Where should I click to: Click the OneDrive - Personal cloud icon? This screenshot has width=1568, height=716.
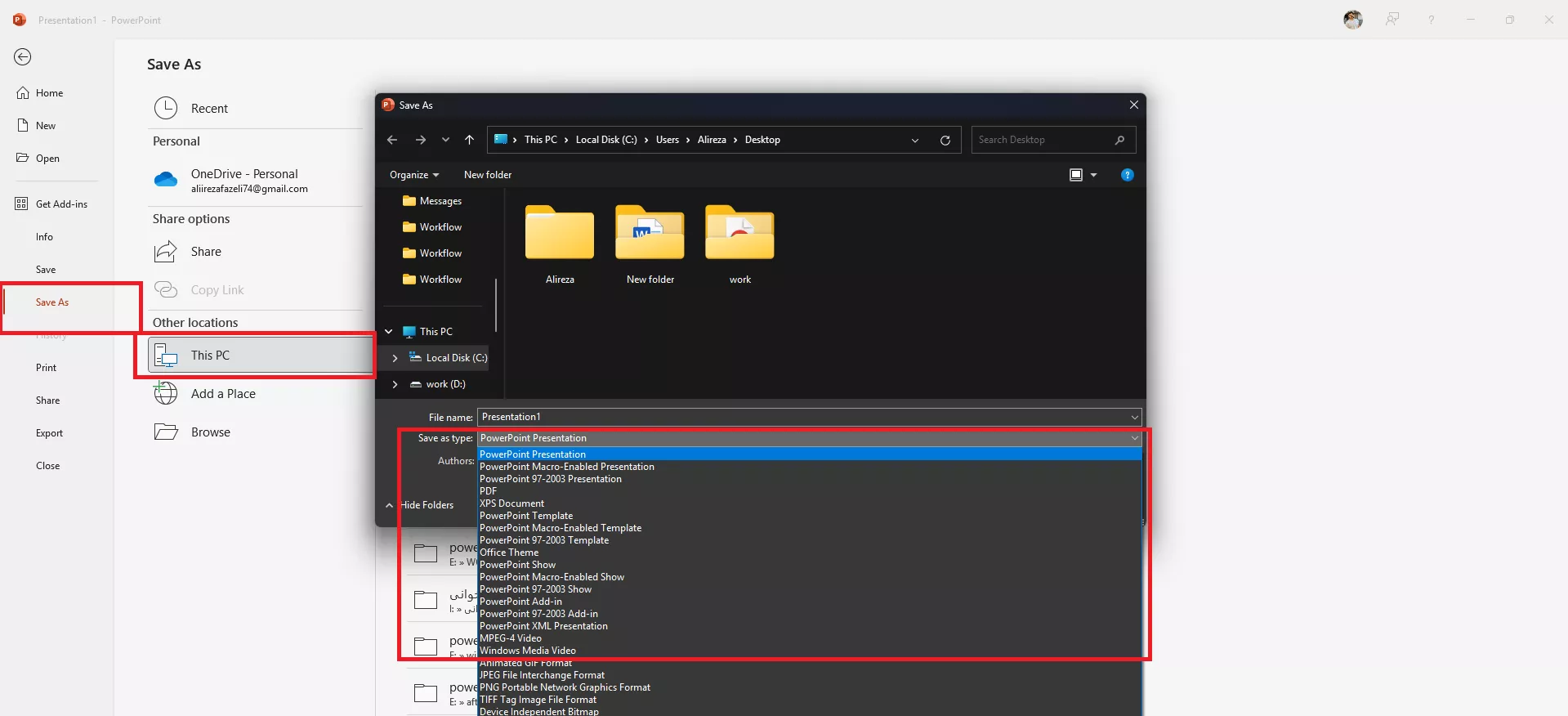(x=166, y=180)
